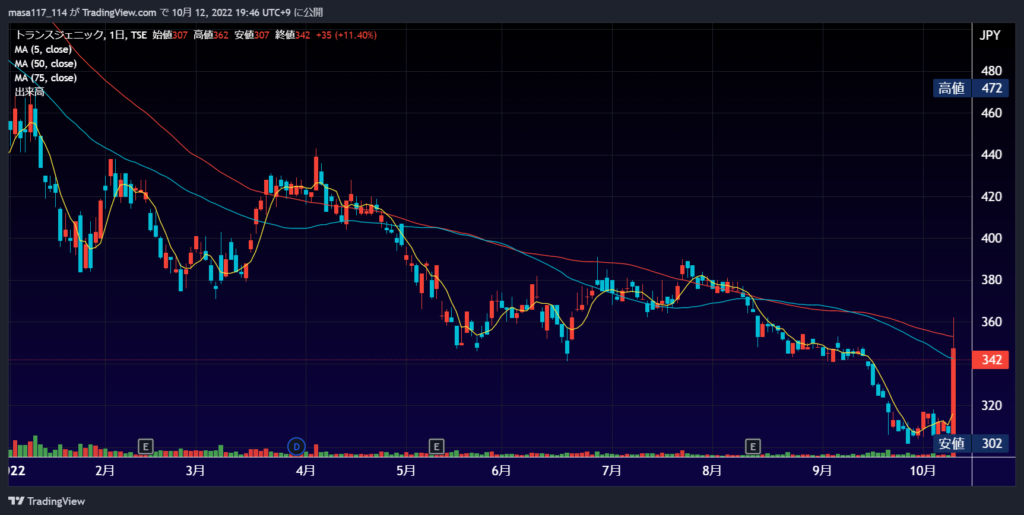Click the 400 price axis label
The width and height of the screenshot is (1024, 515).
991,238
